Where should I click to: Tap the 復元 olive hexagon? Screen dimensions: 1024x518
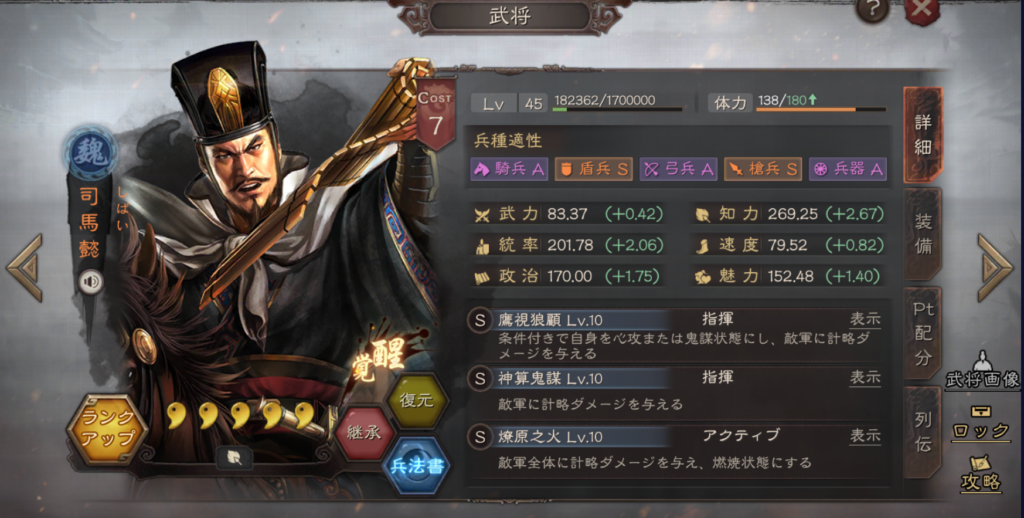pyautogui.click(x=417, y=400)
